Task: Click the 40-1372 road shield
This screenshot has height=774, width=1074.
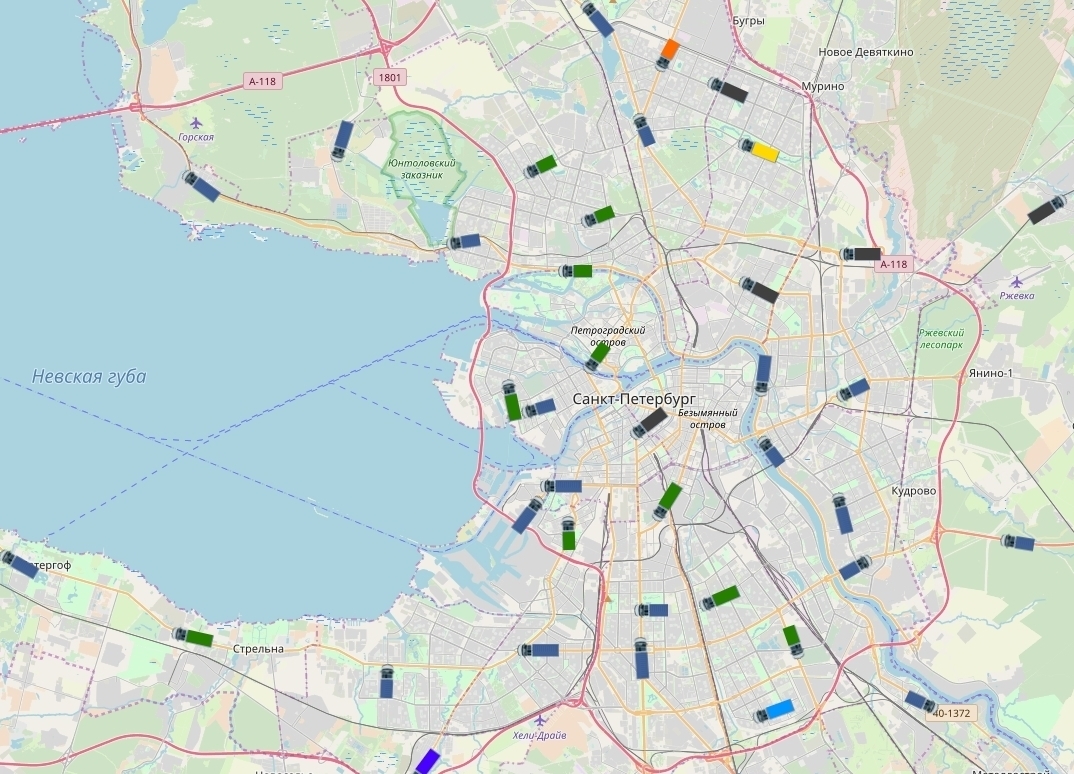Action: tap(952, 713)
